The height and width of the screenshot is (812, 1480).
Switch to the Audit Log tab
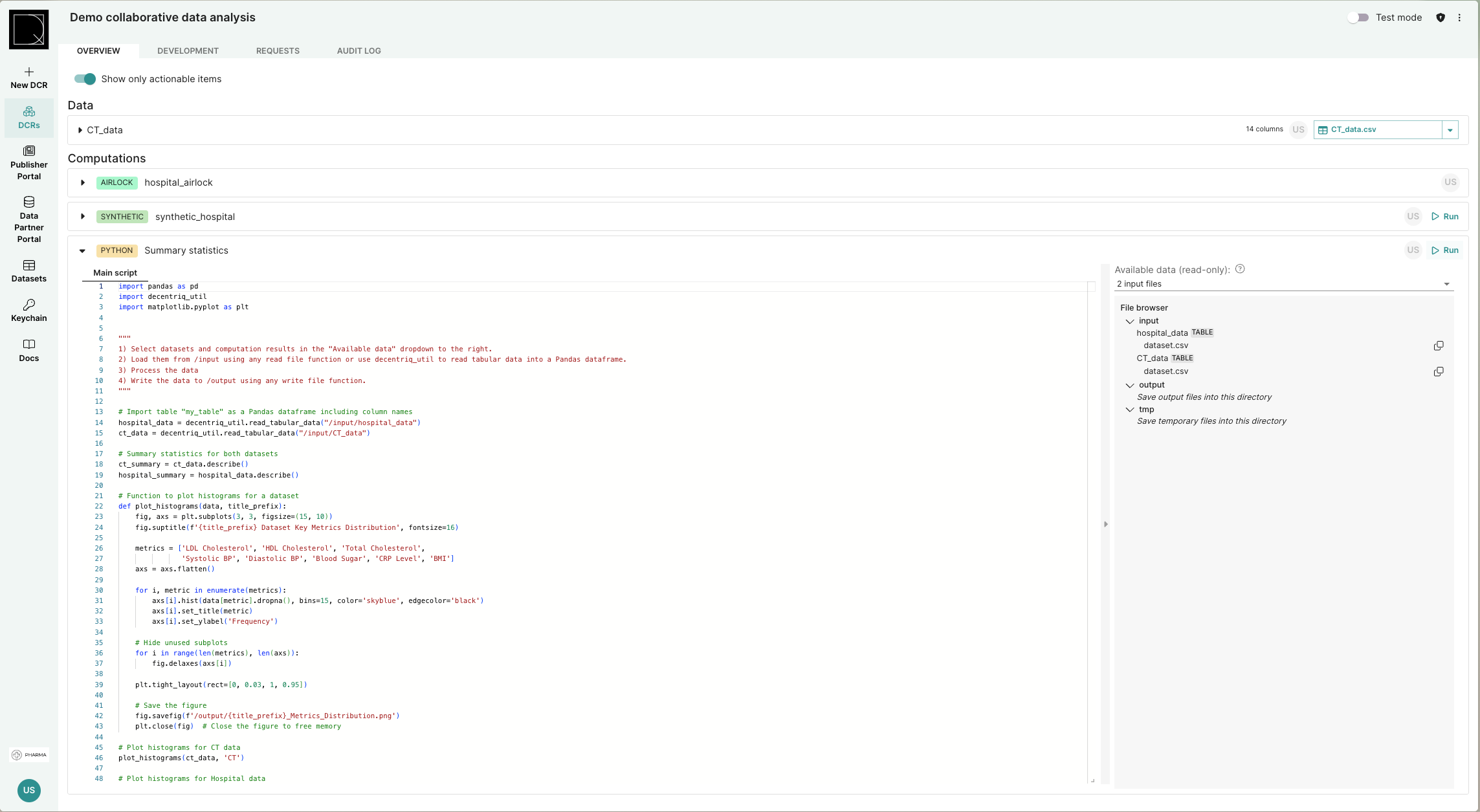(x=359, y=50)
